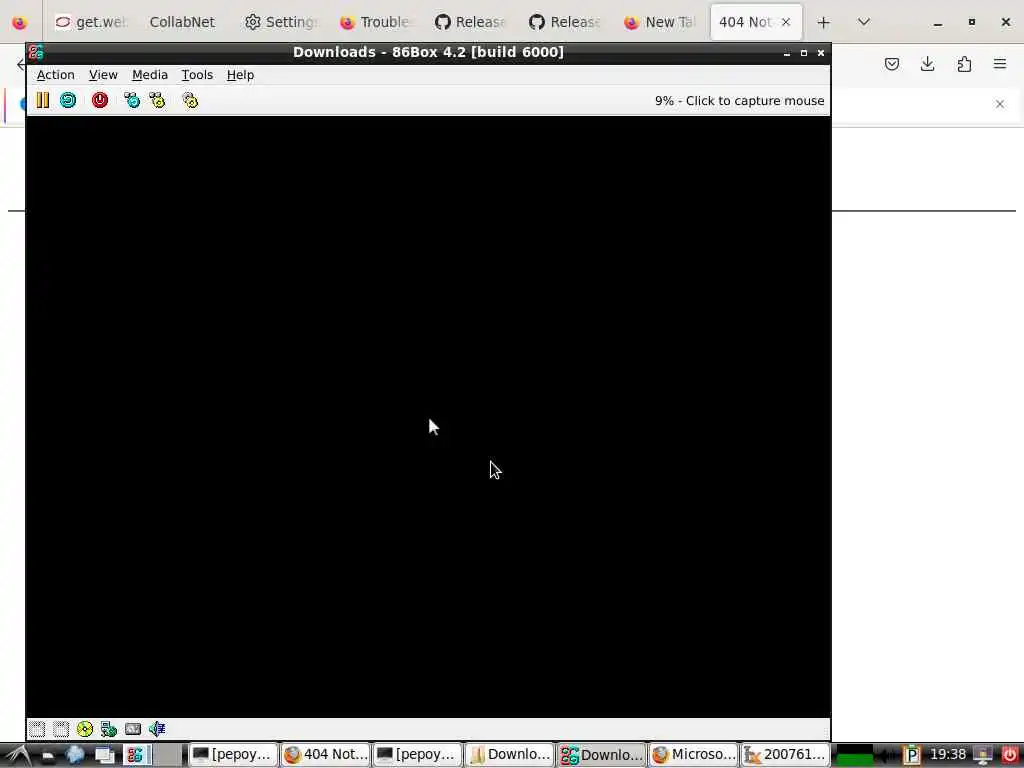Click the 86Box logo in the window title bar

coord(36,52)
